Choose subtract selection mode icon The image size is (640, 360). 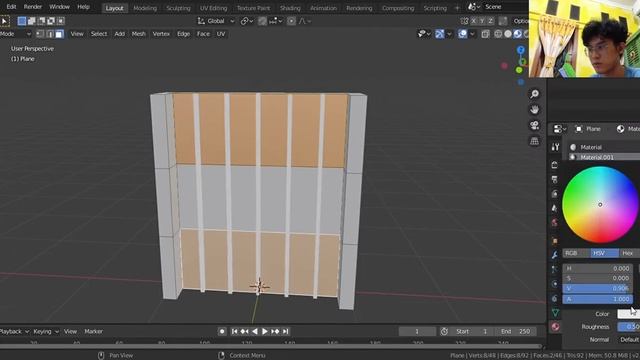pyautogui.click(x=41, y=21)
